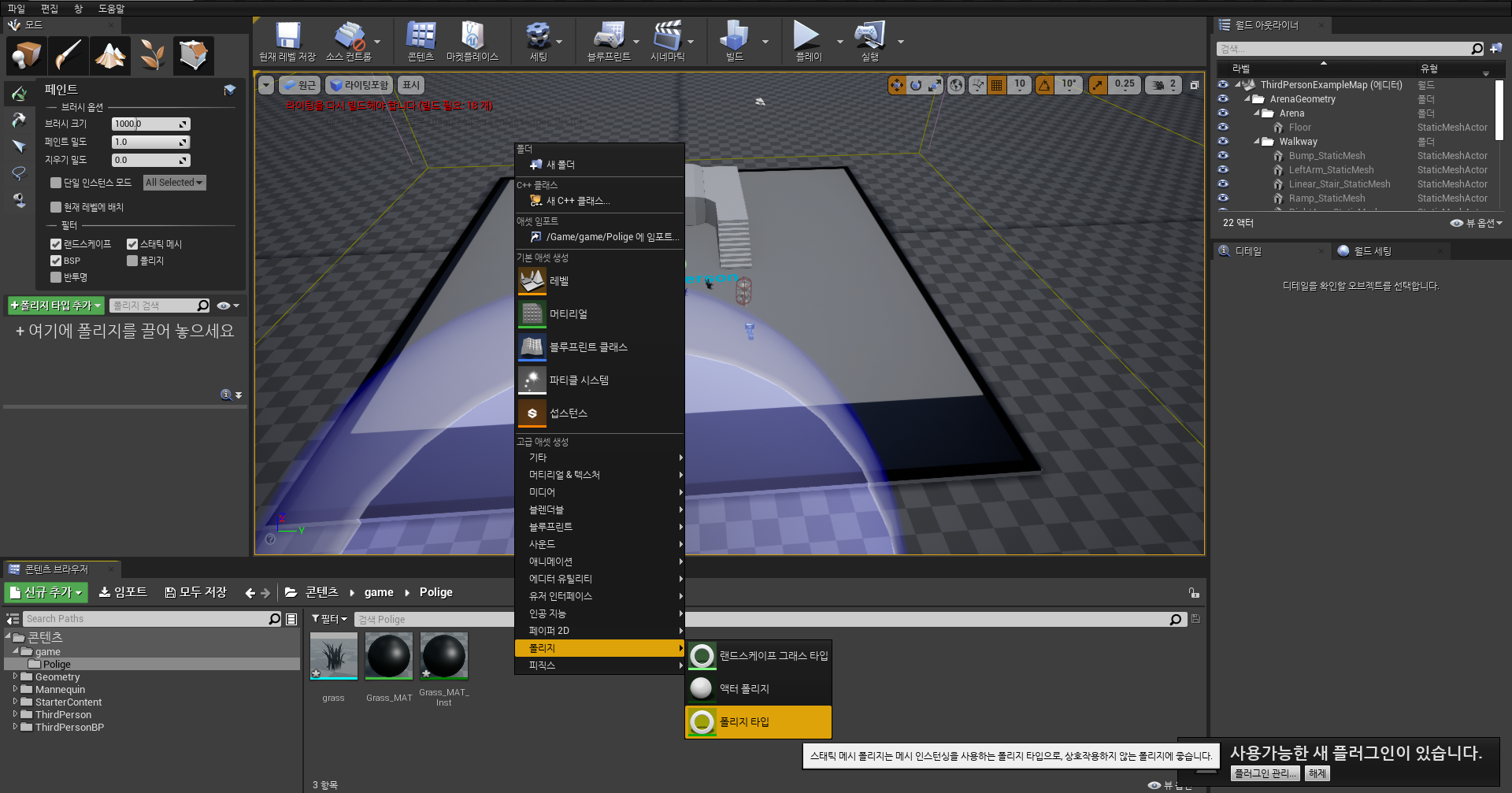Open Source Control toolbar icon
This screenshot has height=793, width=1512.
point(349,42)
